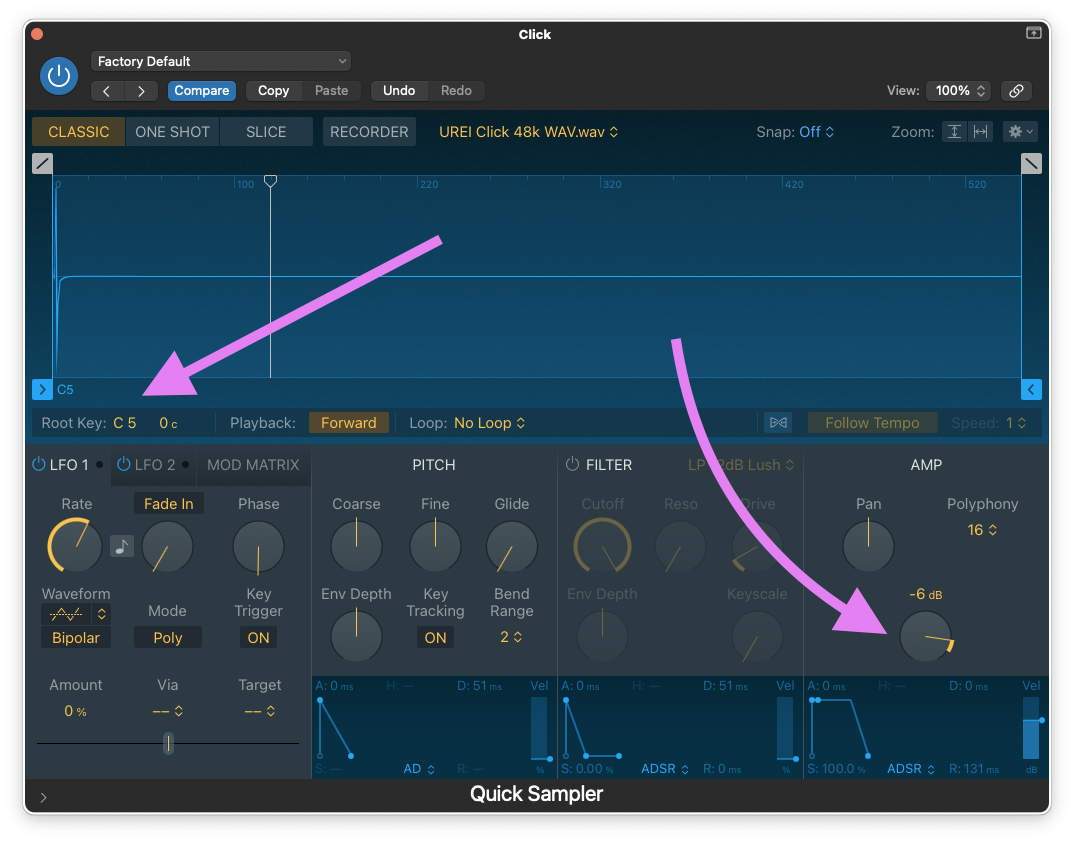
Task: Click the horizontal zoom fit icon
Action: click(x=980, y=132)
